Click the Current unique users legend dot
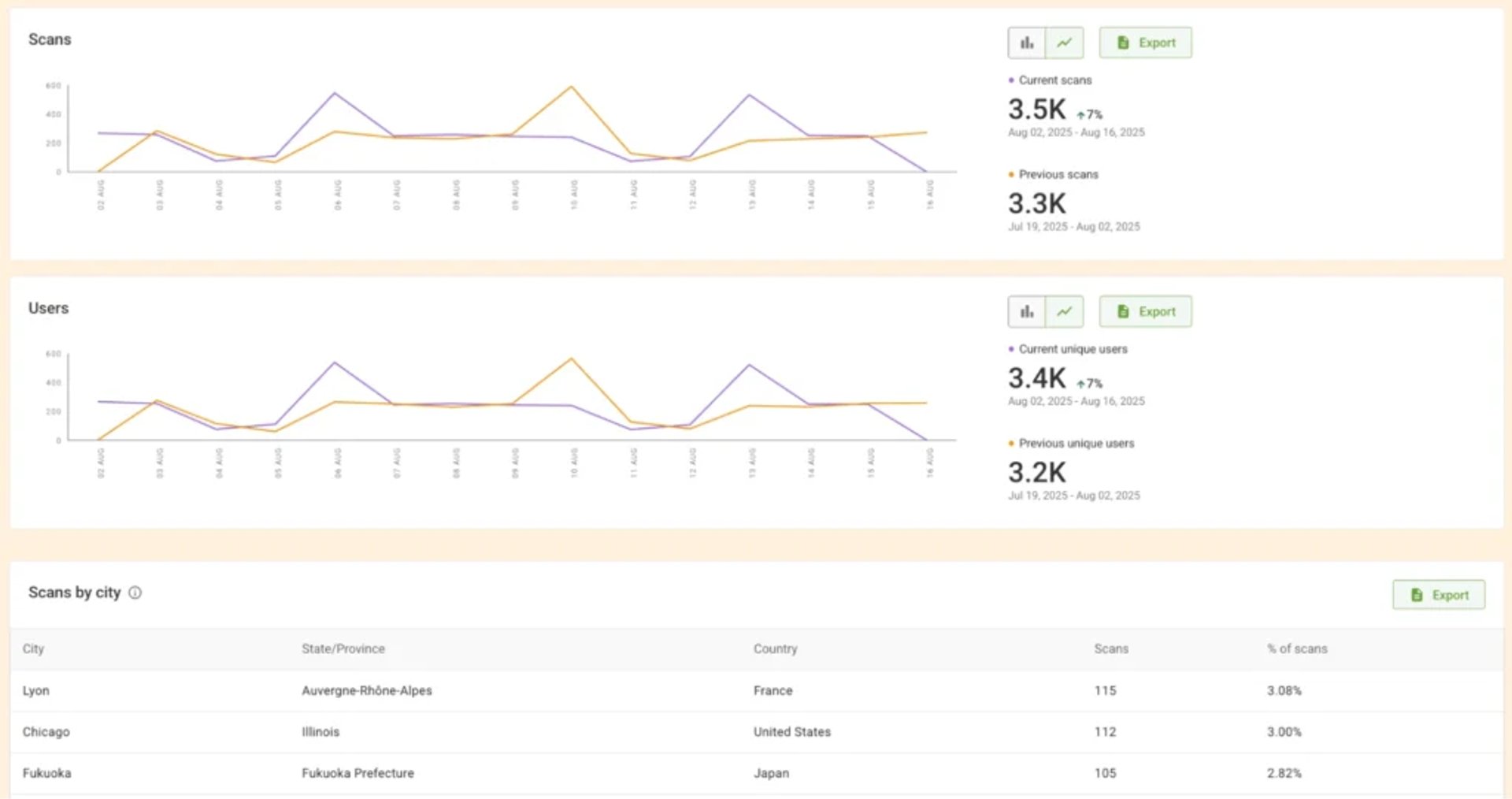This screenshot has width=1512, height=799. click(x=1011, y=349)
